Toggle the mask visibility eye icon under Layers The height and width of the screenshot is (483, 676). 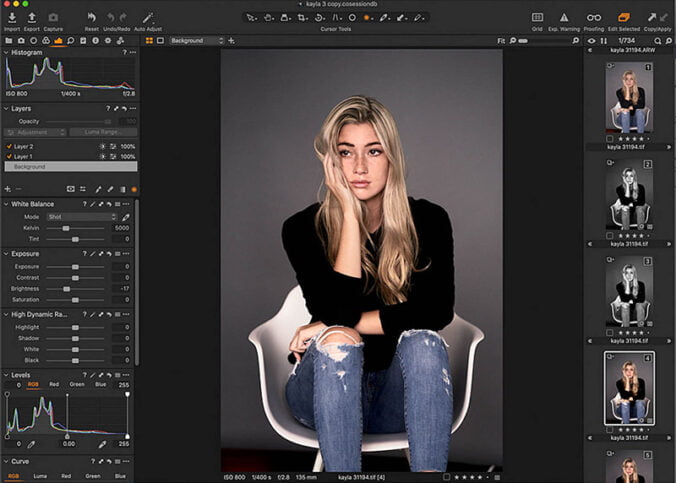pyautogui.click(x=71, y=189)
